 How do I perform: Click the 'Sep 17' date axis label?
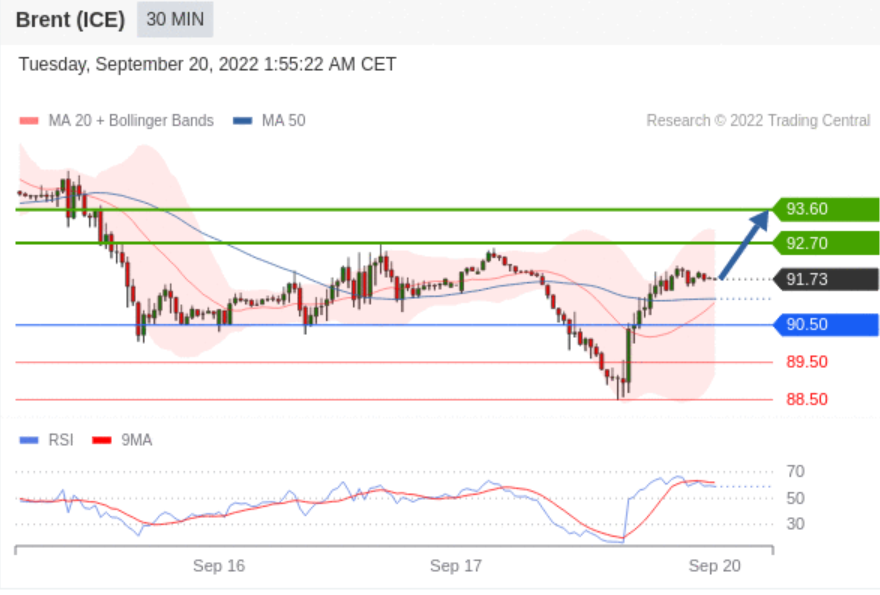click(456, 566)
